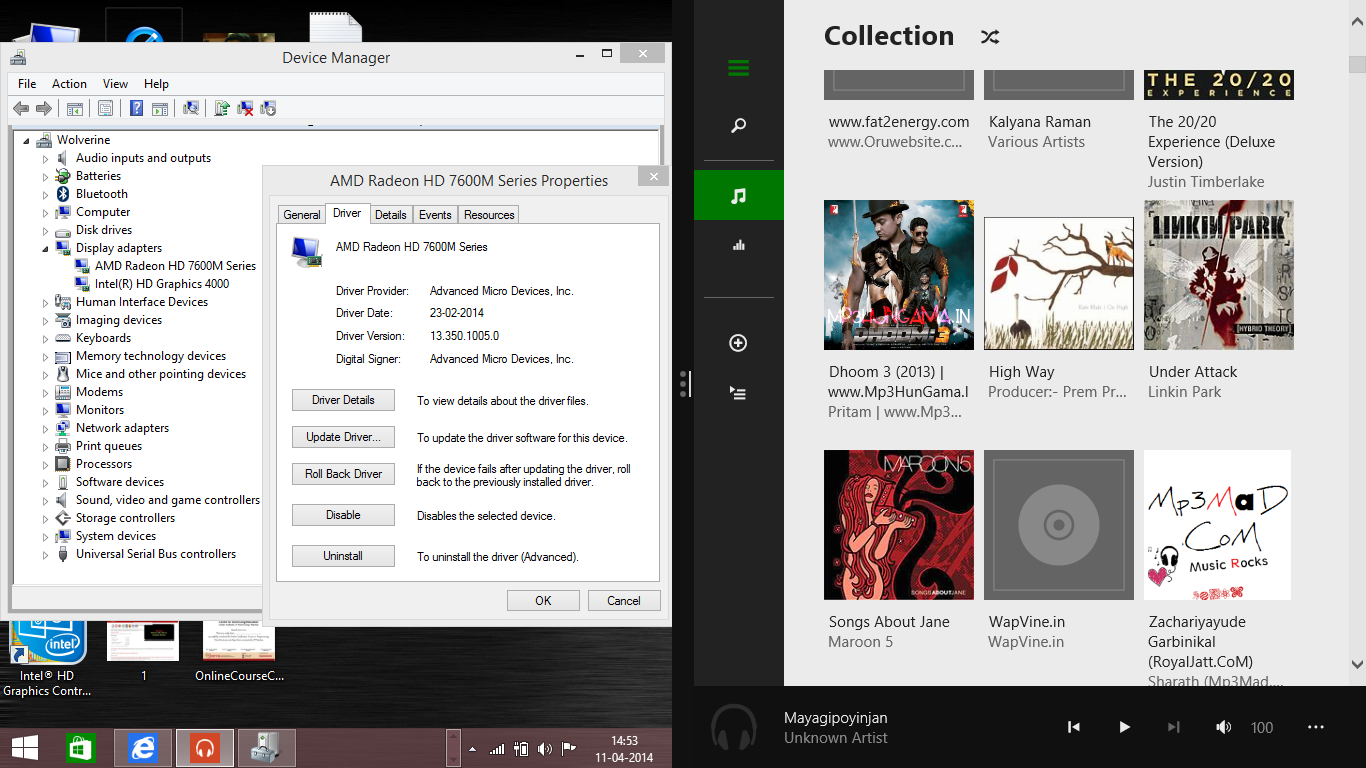This screenshot has height=768, width=1366.
Task: Click Cancel in the Properties dialog
Action: (x=623, y=600)
